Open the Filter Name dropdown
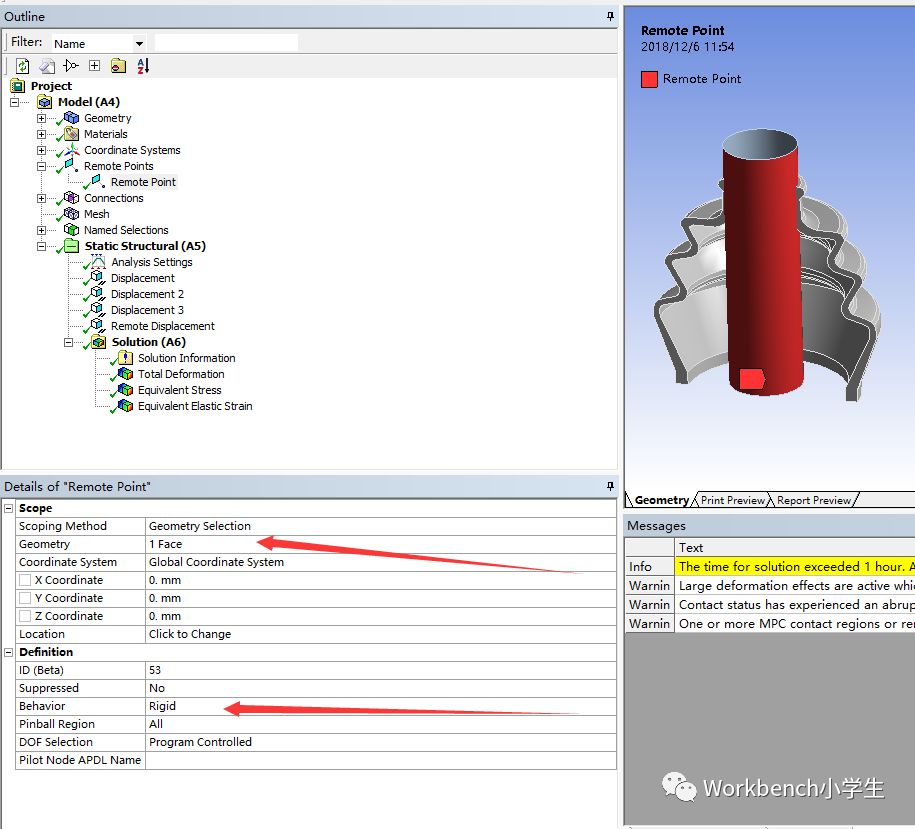 pyautogui.click(x=139, y=44)
